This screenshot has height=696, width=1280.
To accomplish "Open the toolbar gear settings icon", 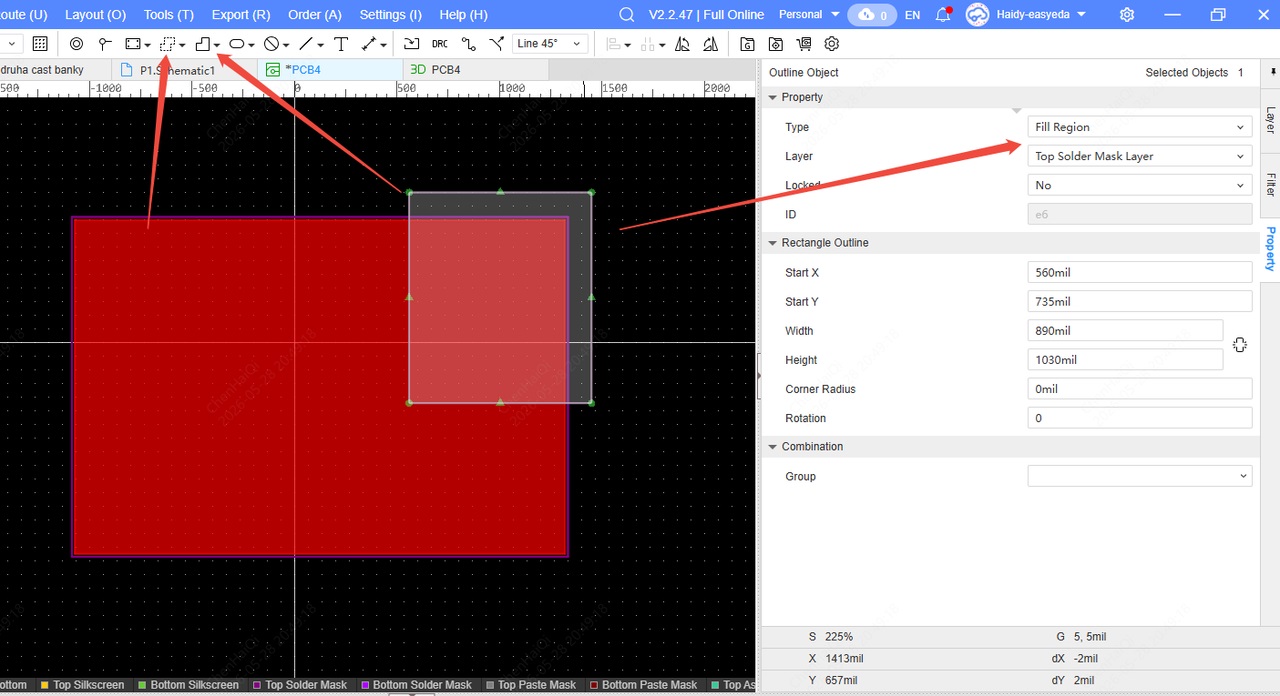I will tap(831, 44).
